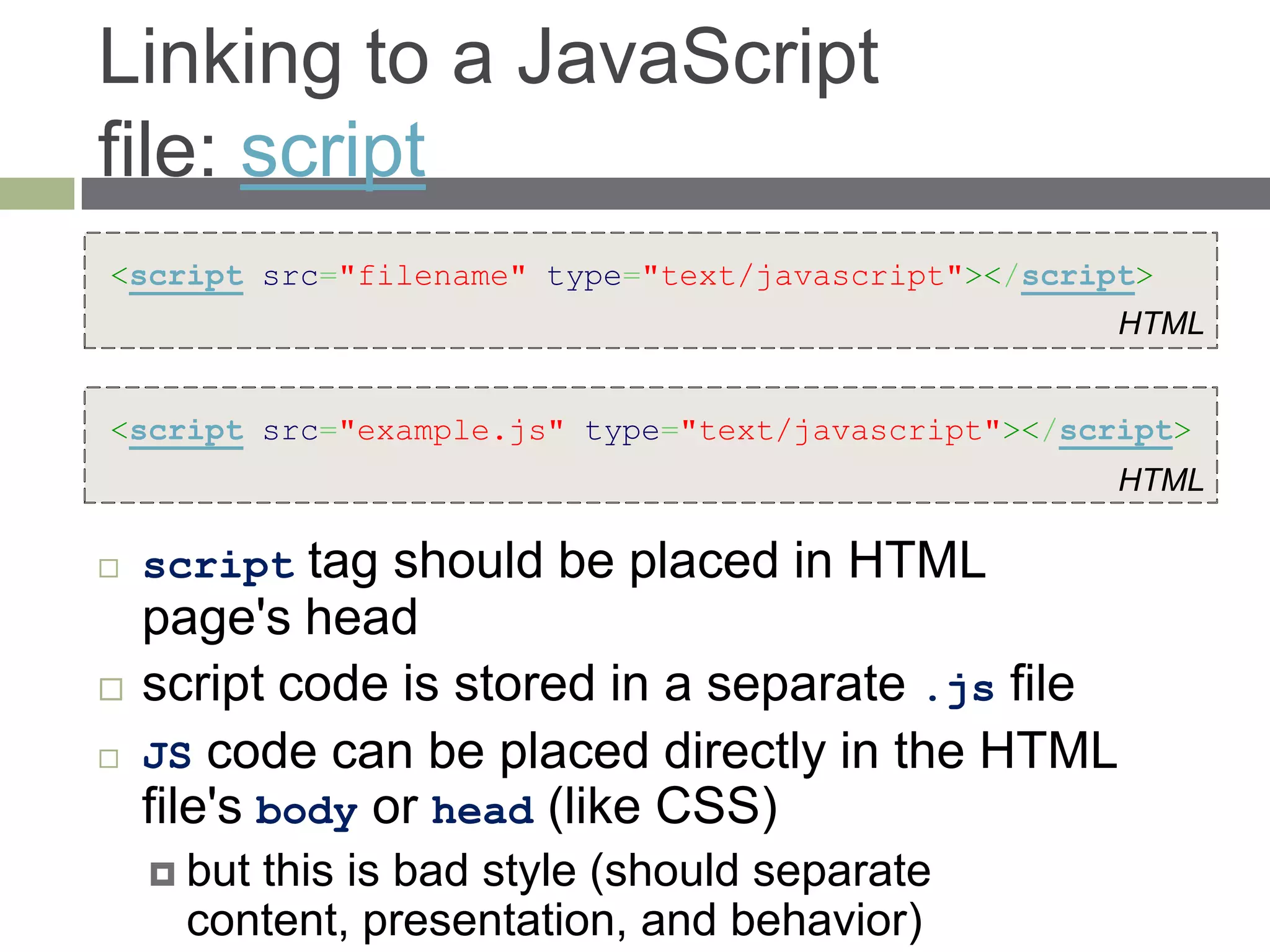This screenshot has height=952, width=1270.
Task: Click the closing script link in the example.js code
Action: tap(1116, 432)
